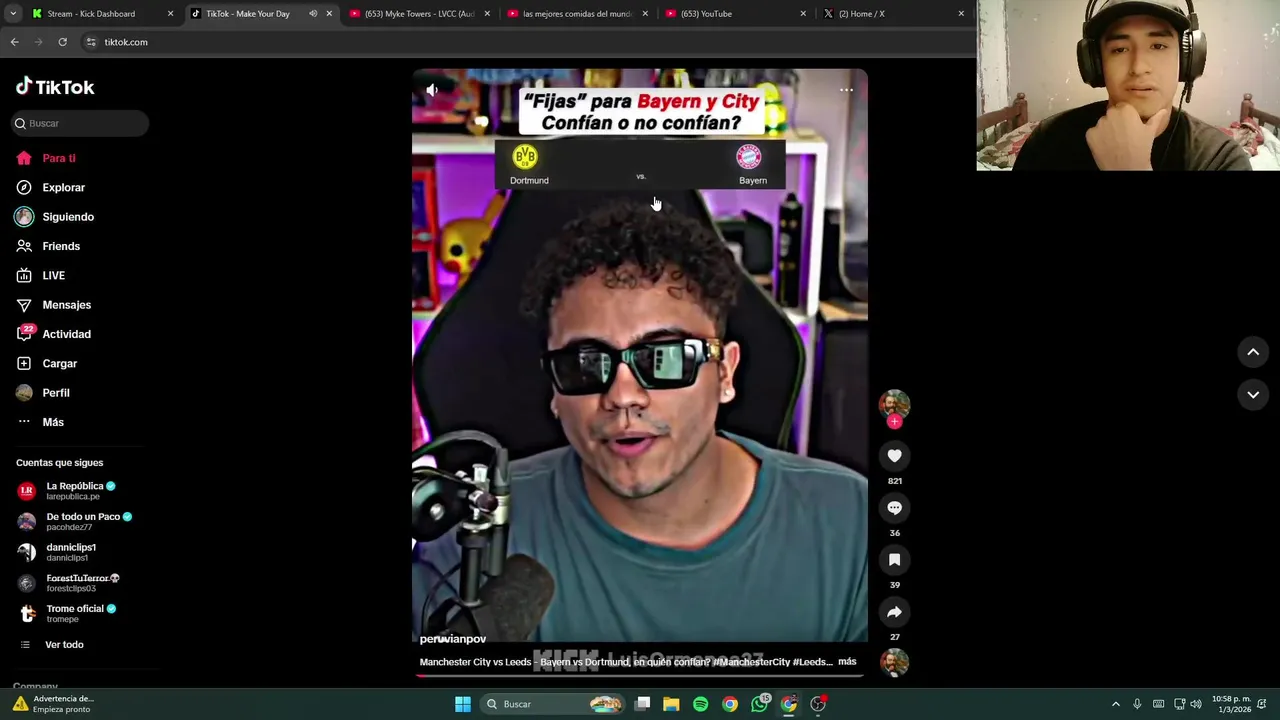
Task: Like the video with the heart icon
Action: click(x=894, y=456)
